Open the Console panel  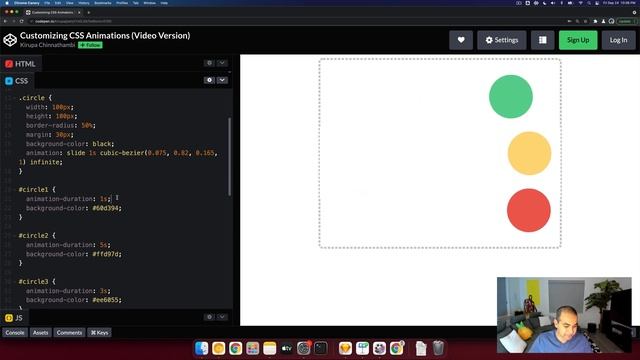click(x=15, y=333)
